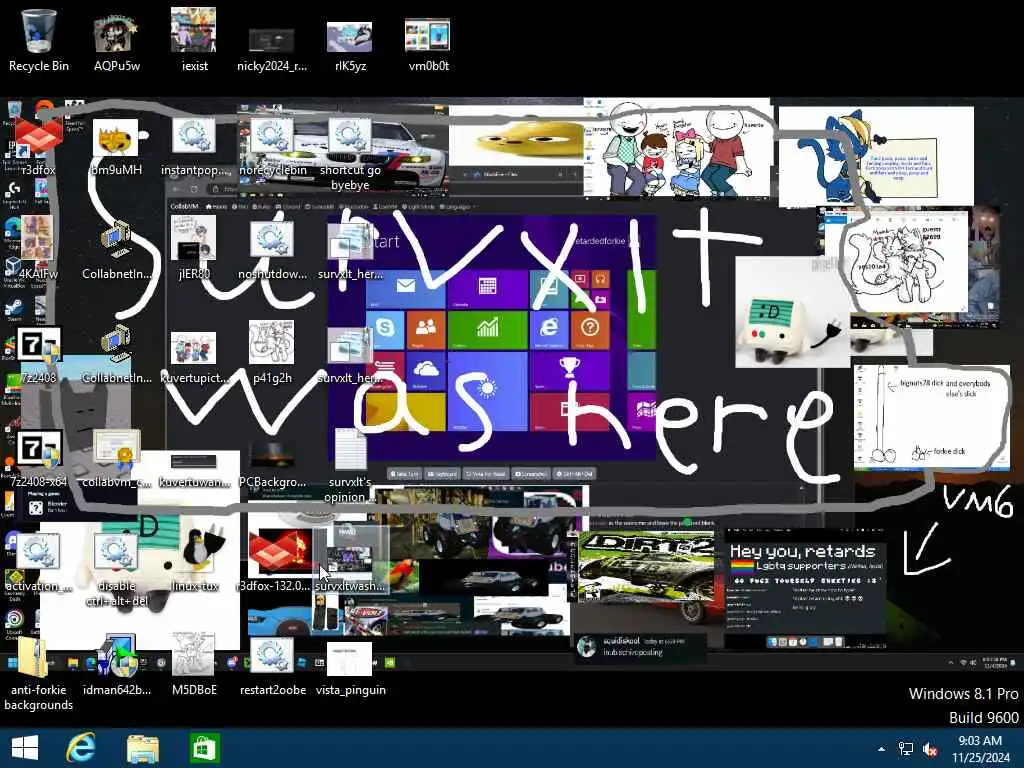
Task: Click the muted volume tray icon
Action: [x=930, y=749]
